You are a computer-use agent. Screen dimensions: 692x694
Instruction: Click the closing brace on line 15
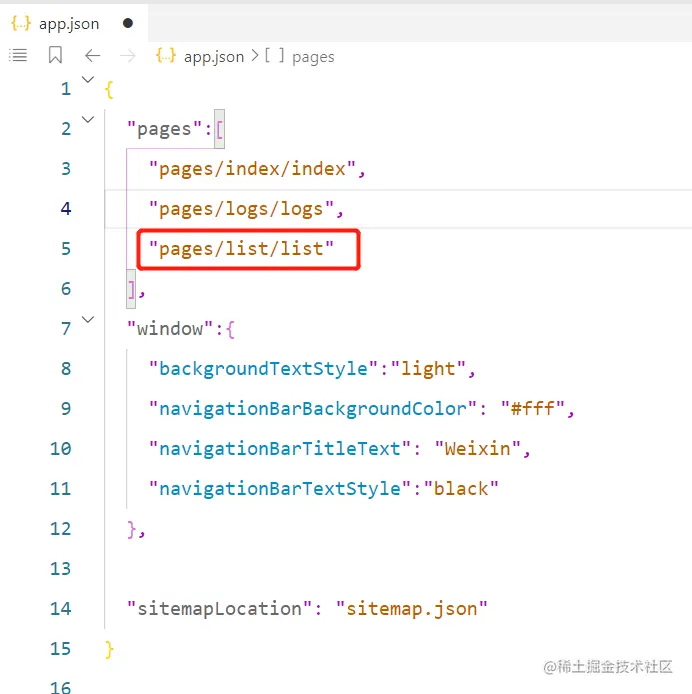109,650
